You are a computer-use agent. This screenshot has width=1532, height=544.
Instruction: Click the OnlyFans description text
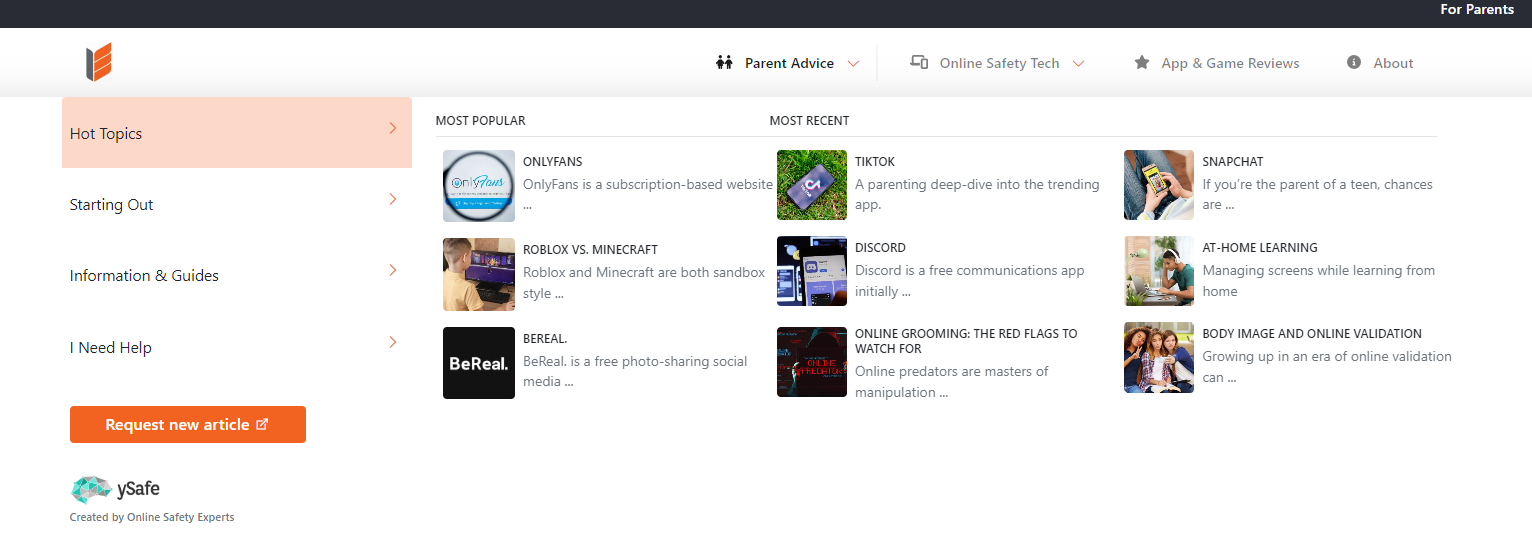(x=648, y=194)
